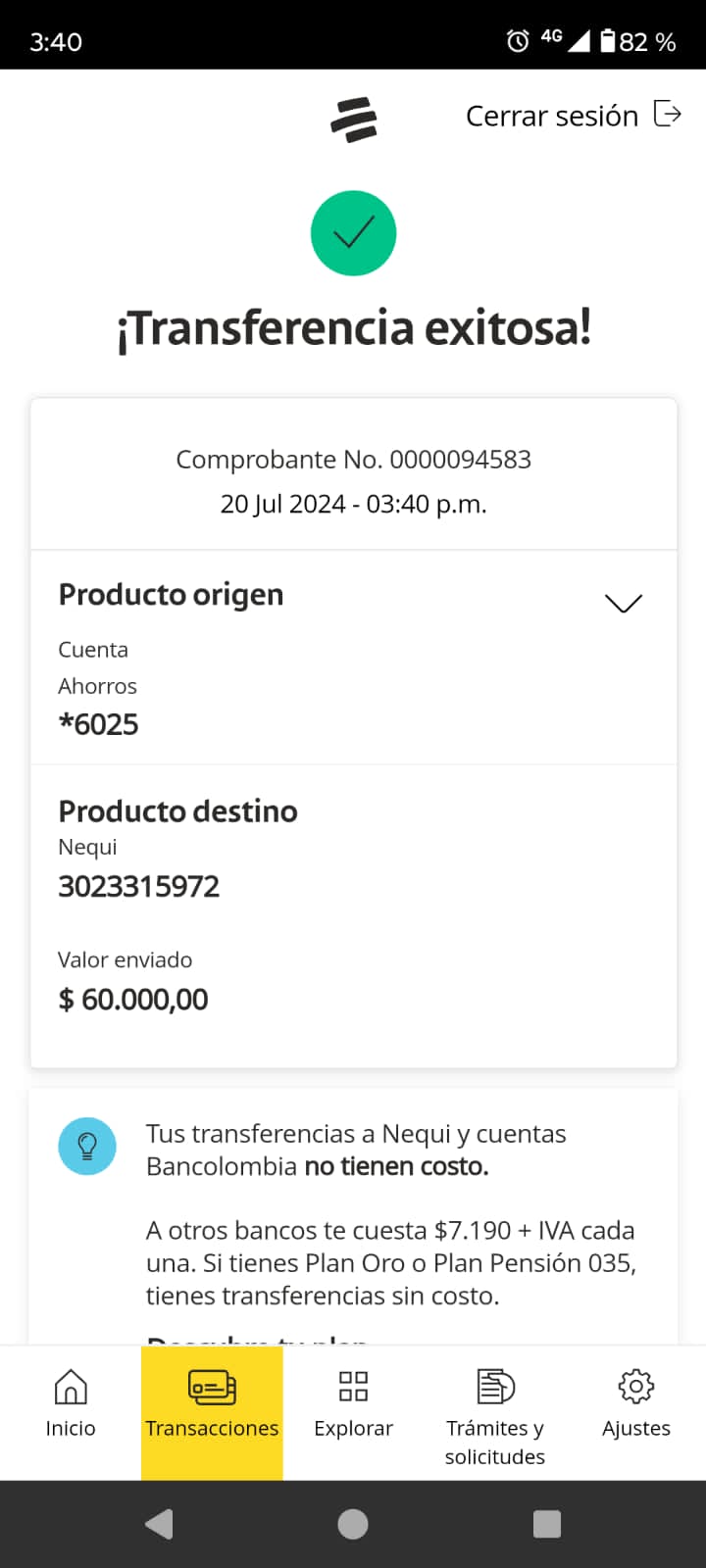Screen dimensions: 706x1568
Task: Tap the green success checkmark icon
Action: click(353, 233)
